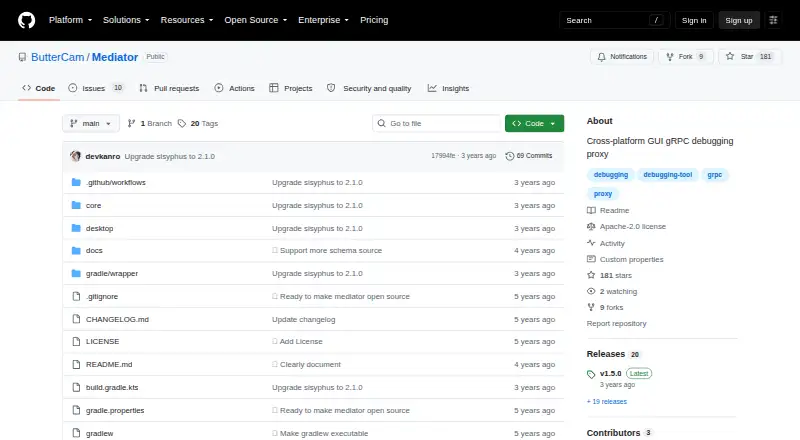Image resolution: width=800 pixels, height=440 pixels.
Task: Open the menu icon next to Sign up
Action: click(773, 20)
